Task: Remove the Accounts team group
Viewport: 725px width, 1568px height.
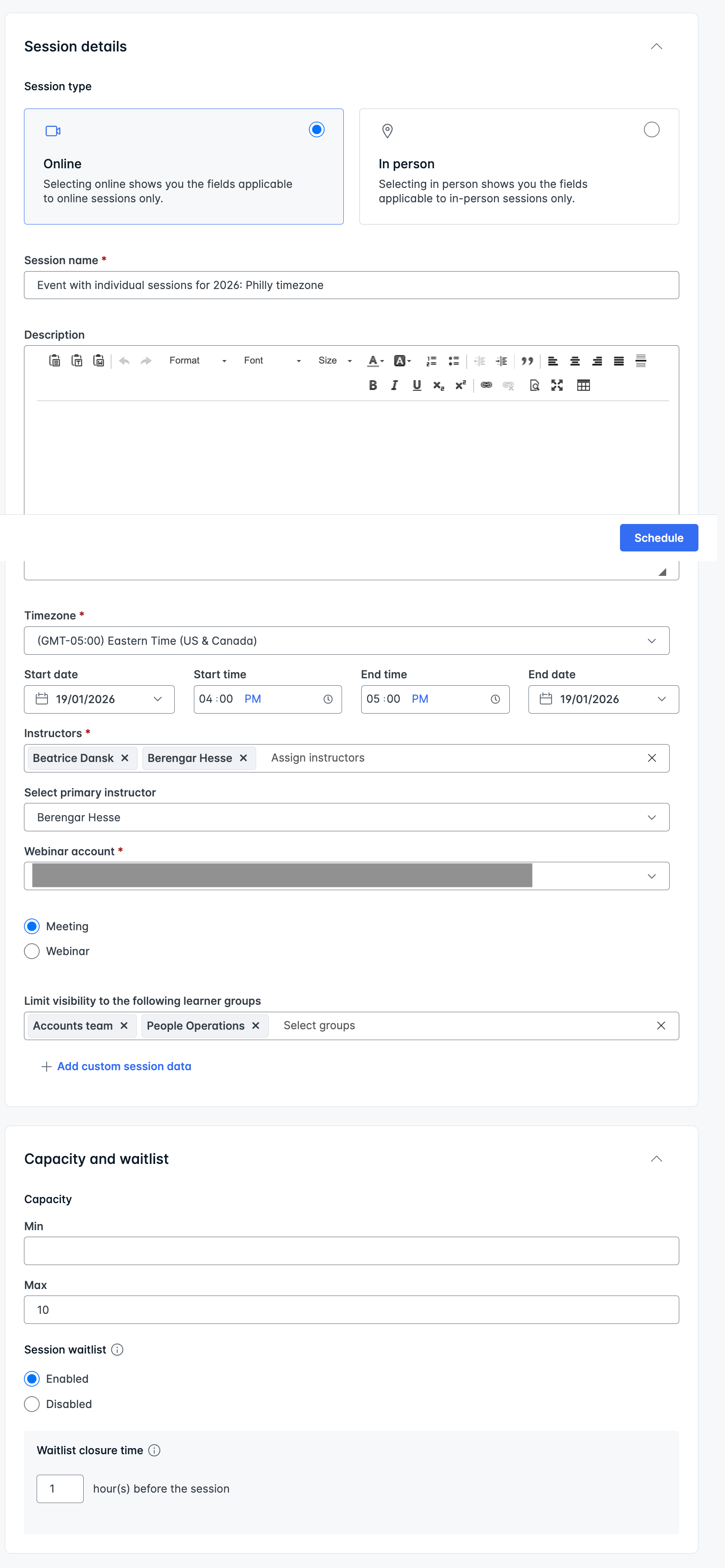Action: point(124,1026)
